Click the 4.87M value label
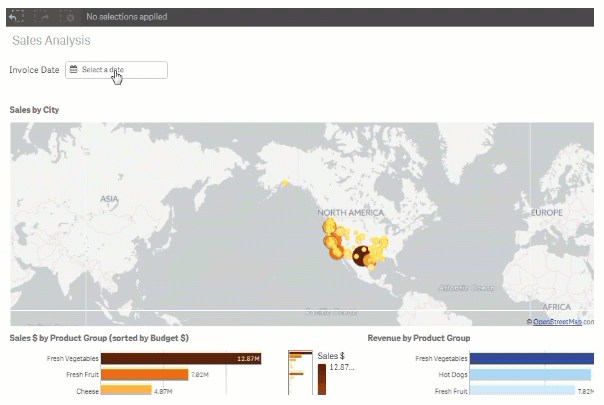604x405 pixels. pyautogui.click(x=163, y=391)
